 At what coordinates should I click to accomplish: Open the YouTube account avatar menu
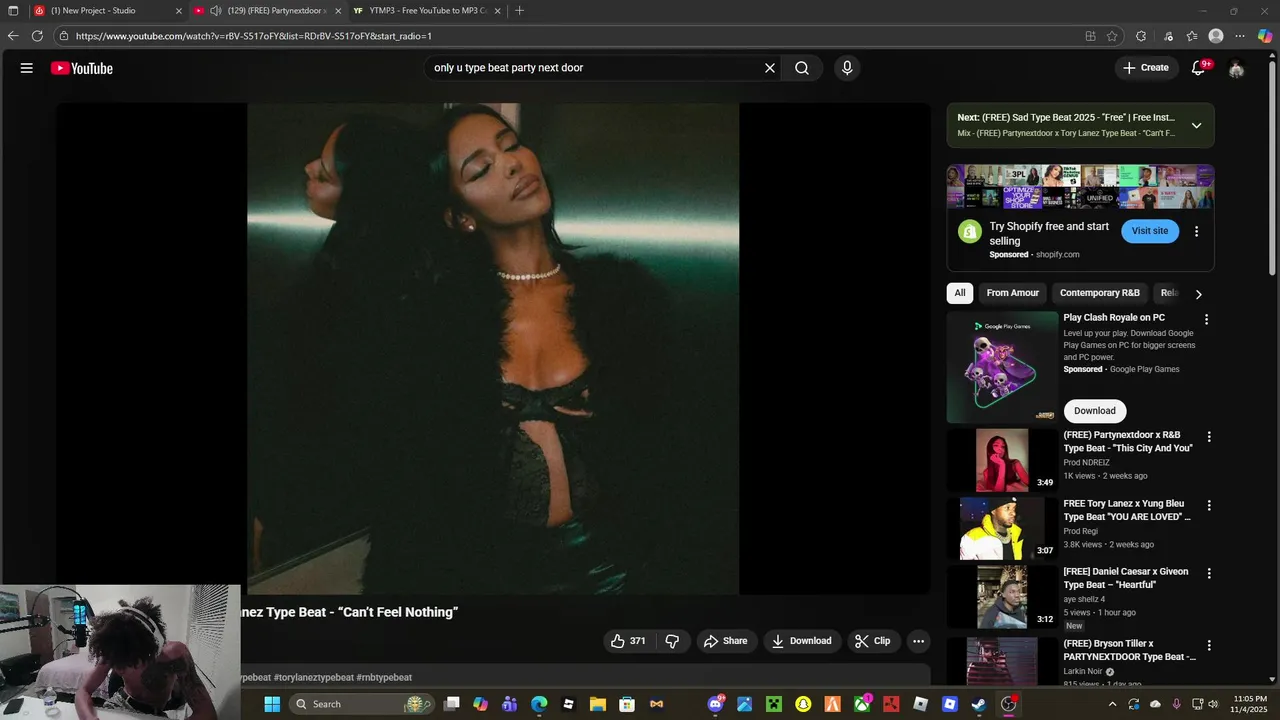tap(1236, 68)
